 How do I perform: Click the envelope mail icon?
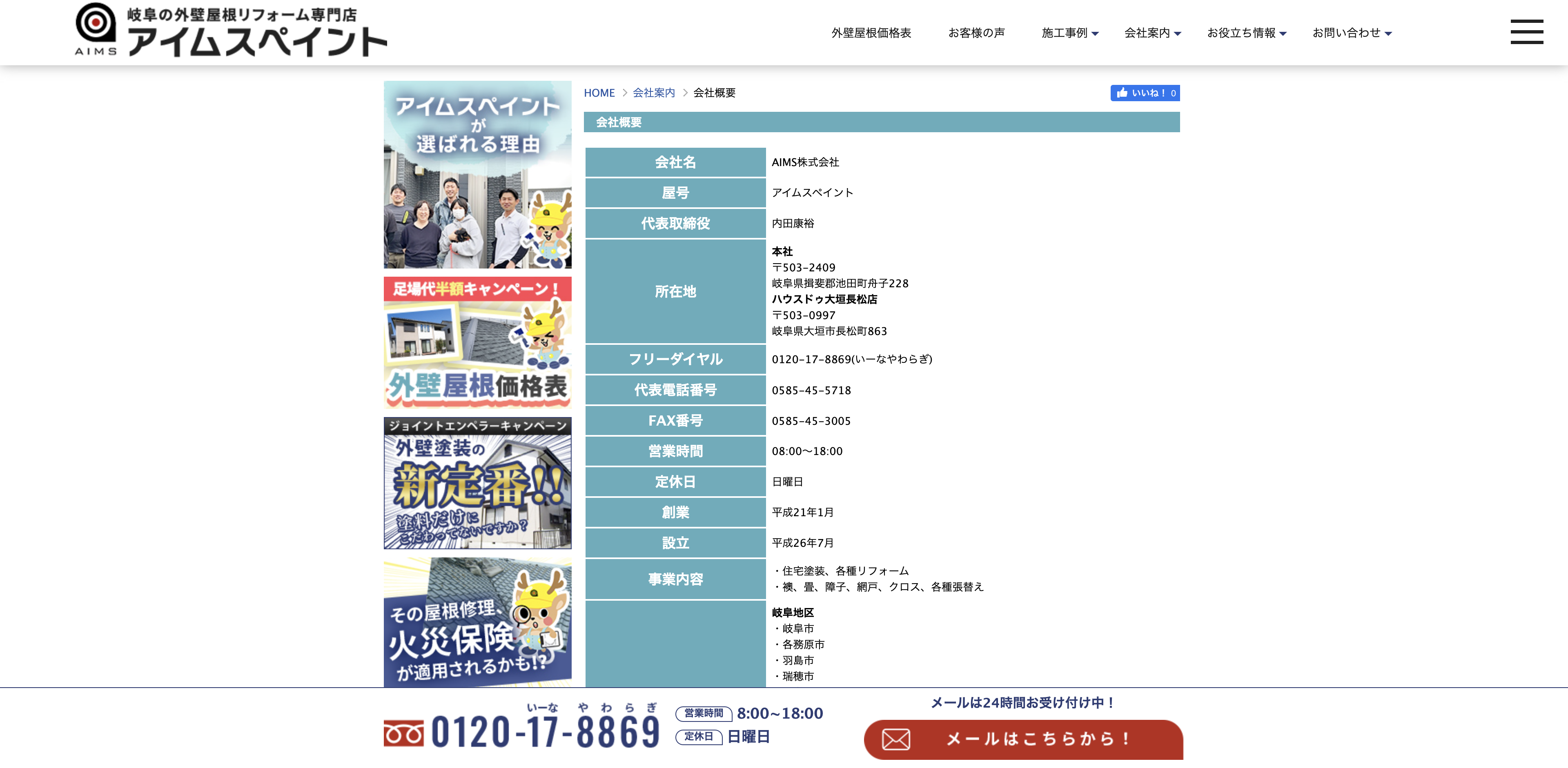[x=896, y=739]
